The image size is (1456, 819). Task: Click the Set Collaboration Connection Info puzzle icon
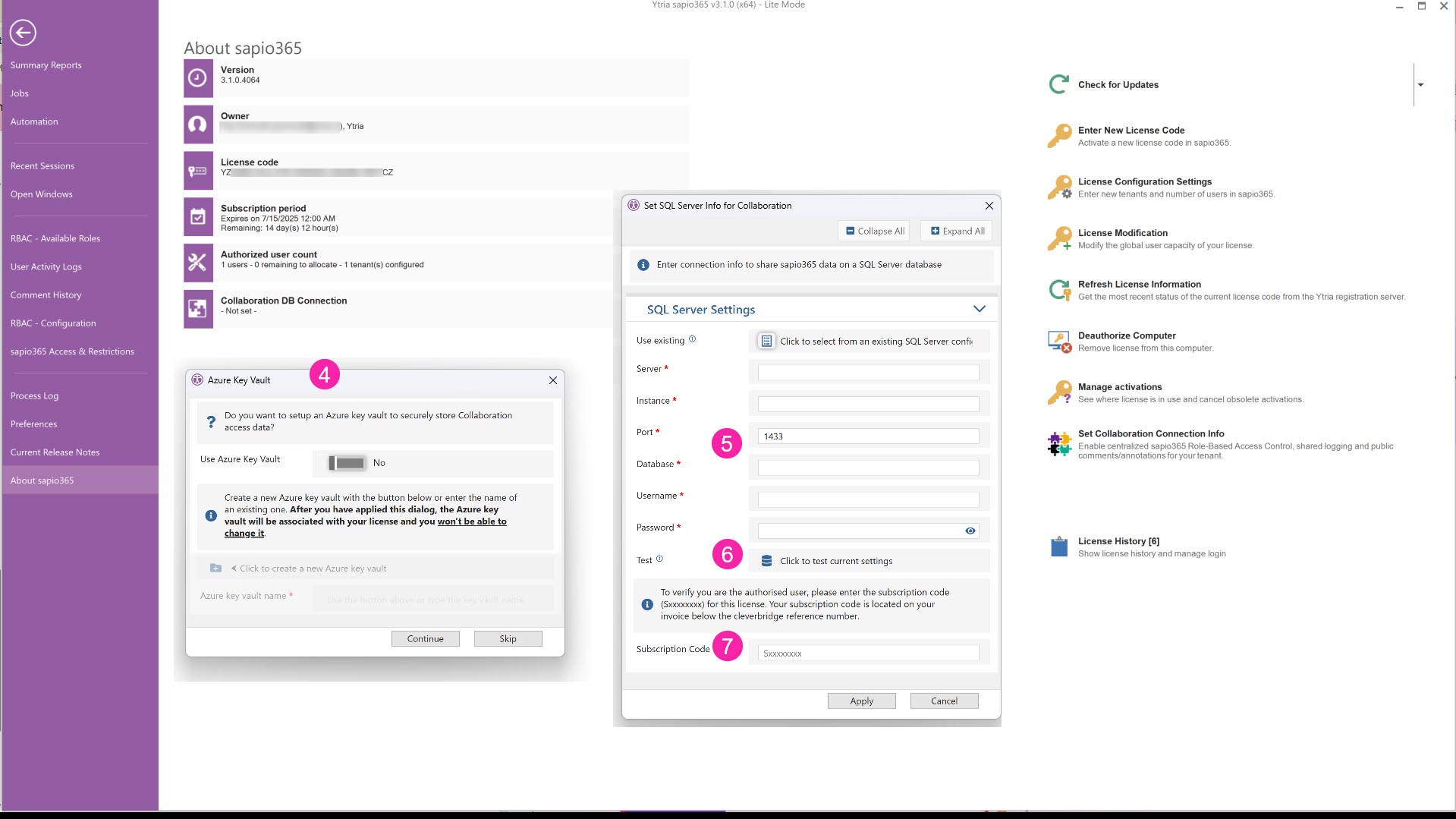pos(1058,443)
